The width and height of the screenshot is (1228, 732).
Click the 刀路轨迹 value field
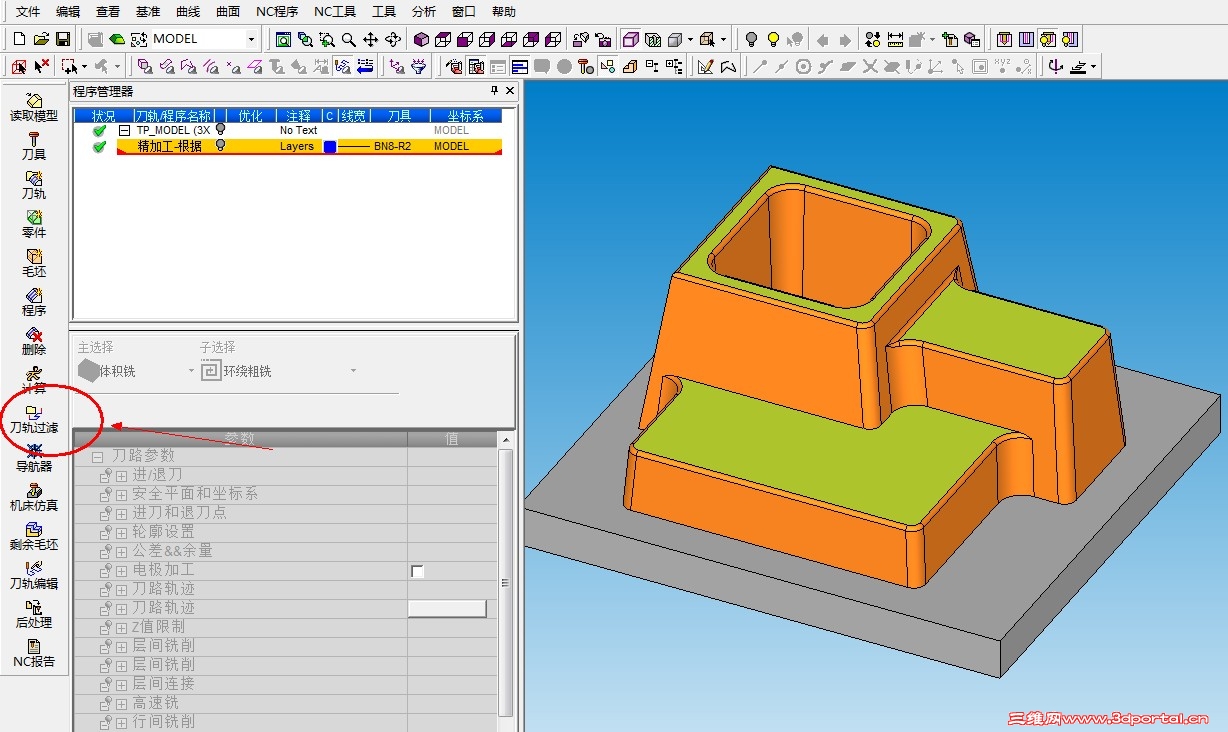click(x=447, y=609)
